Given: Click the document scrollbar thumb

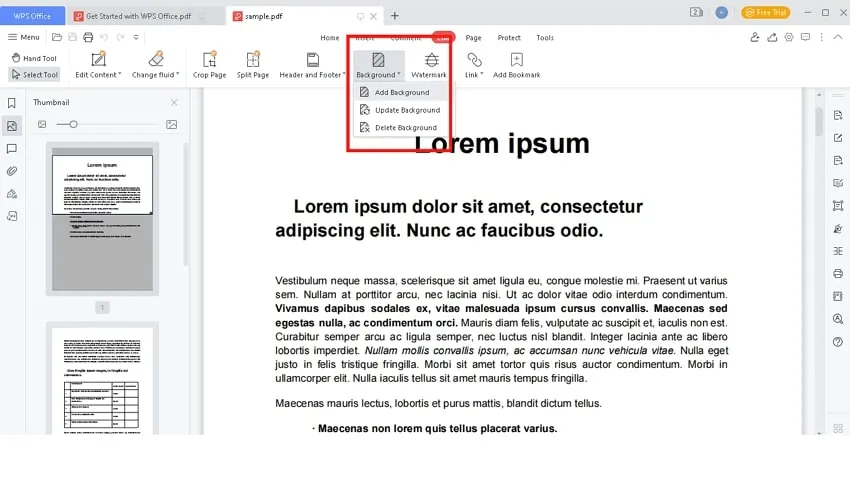Looking at the screenshot, I should click(819, 122).
